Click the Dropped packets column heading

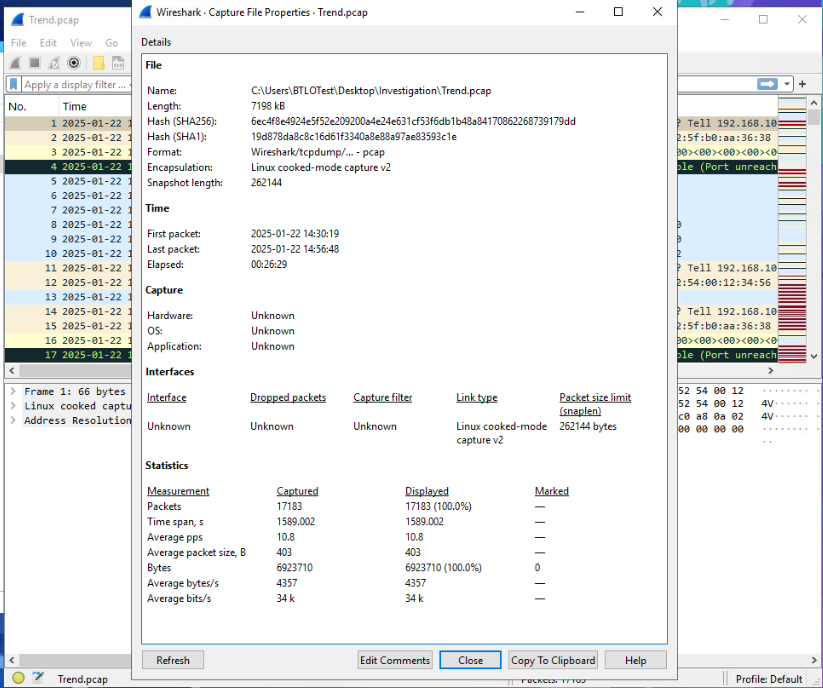(288, 397)
